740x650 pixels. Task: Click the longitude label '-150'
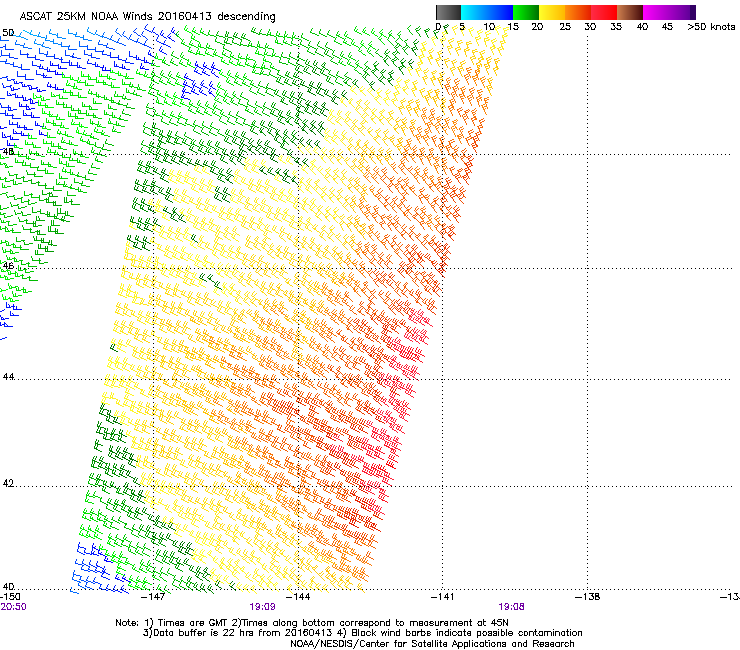(x=10, y=597)
